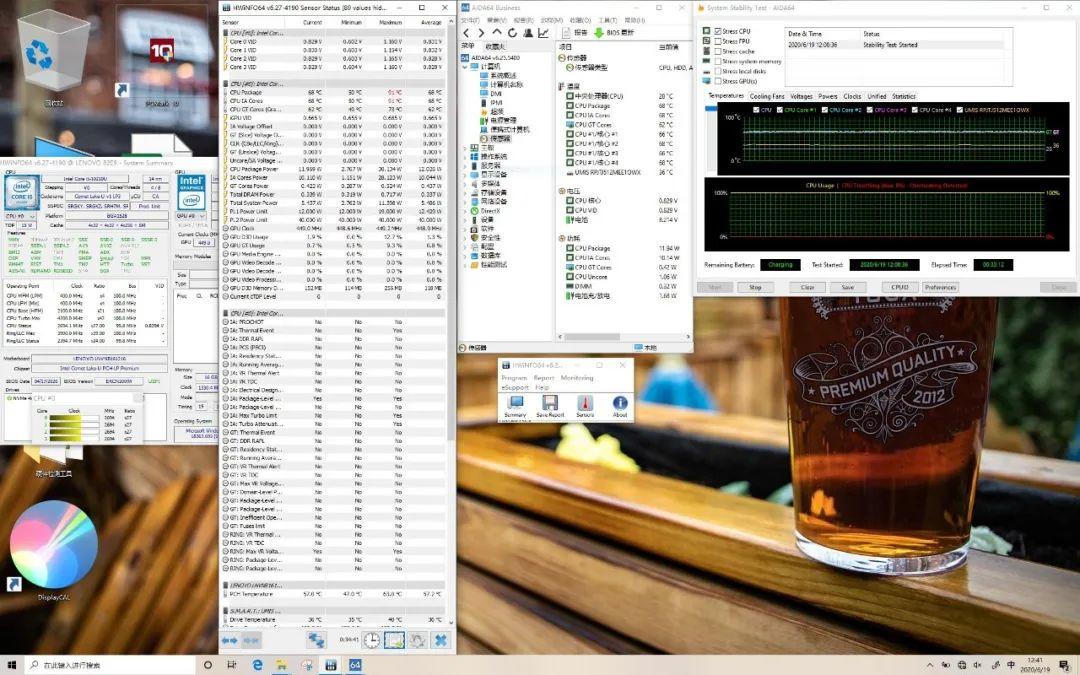Viewport: 1080px width, 675px height.
Task: Enable the Stress FPU checkbox
Action: tap(718, 41)
